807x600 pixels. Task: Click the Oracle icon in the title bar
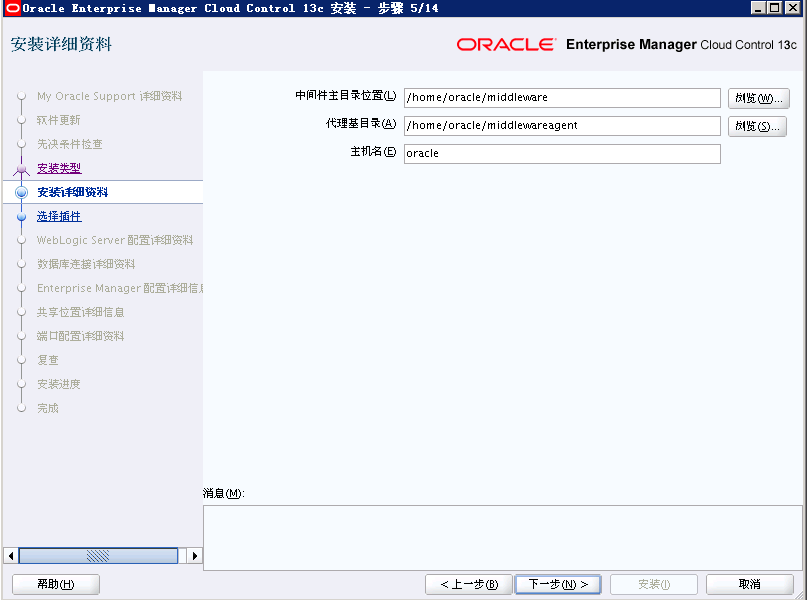click(x=11, y=8)
